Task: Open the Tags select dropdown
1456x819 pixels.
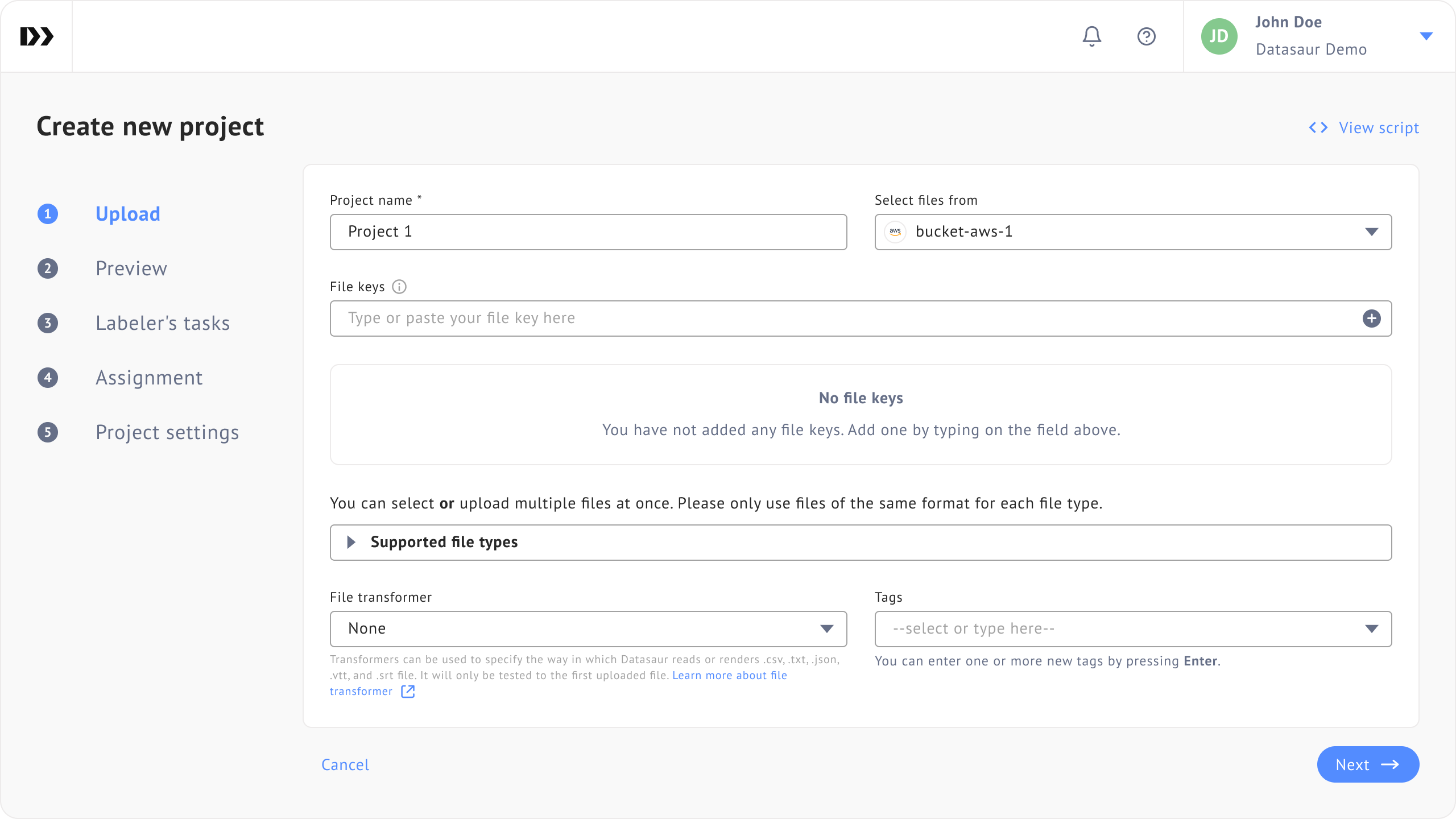Action: [x=1133, y=629]
